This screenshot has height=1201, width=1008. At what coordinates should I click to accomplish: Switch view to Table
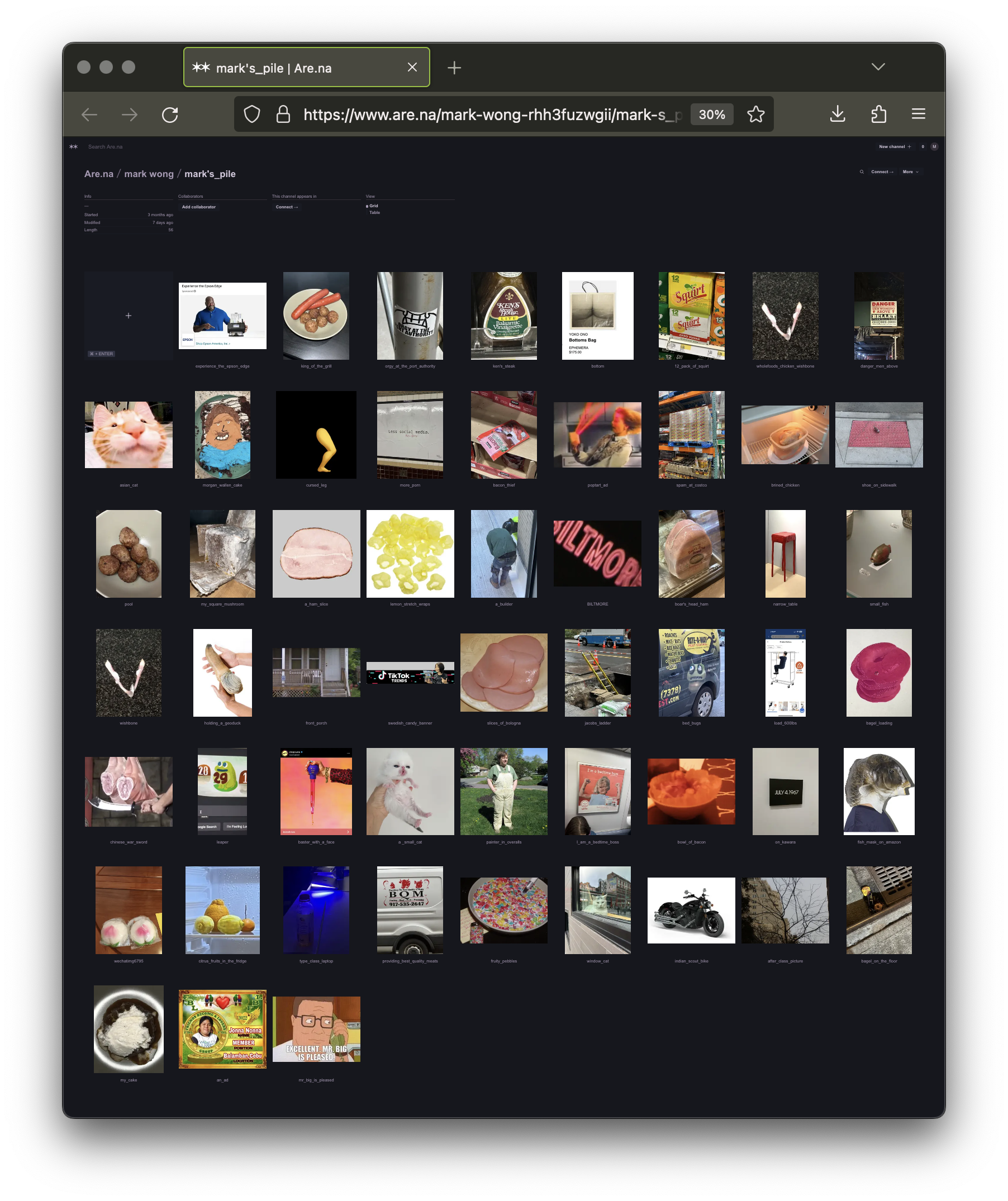pos(374,213)
